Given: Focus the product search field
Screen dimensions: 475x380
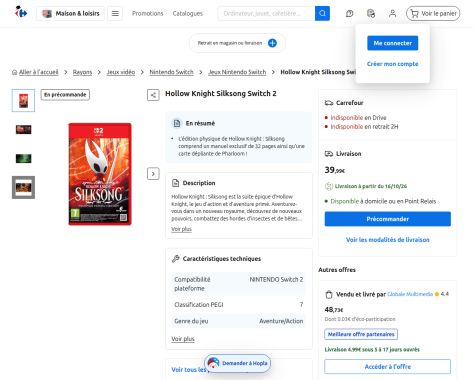Looking at the screenshot, I should coord(266,13).
